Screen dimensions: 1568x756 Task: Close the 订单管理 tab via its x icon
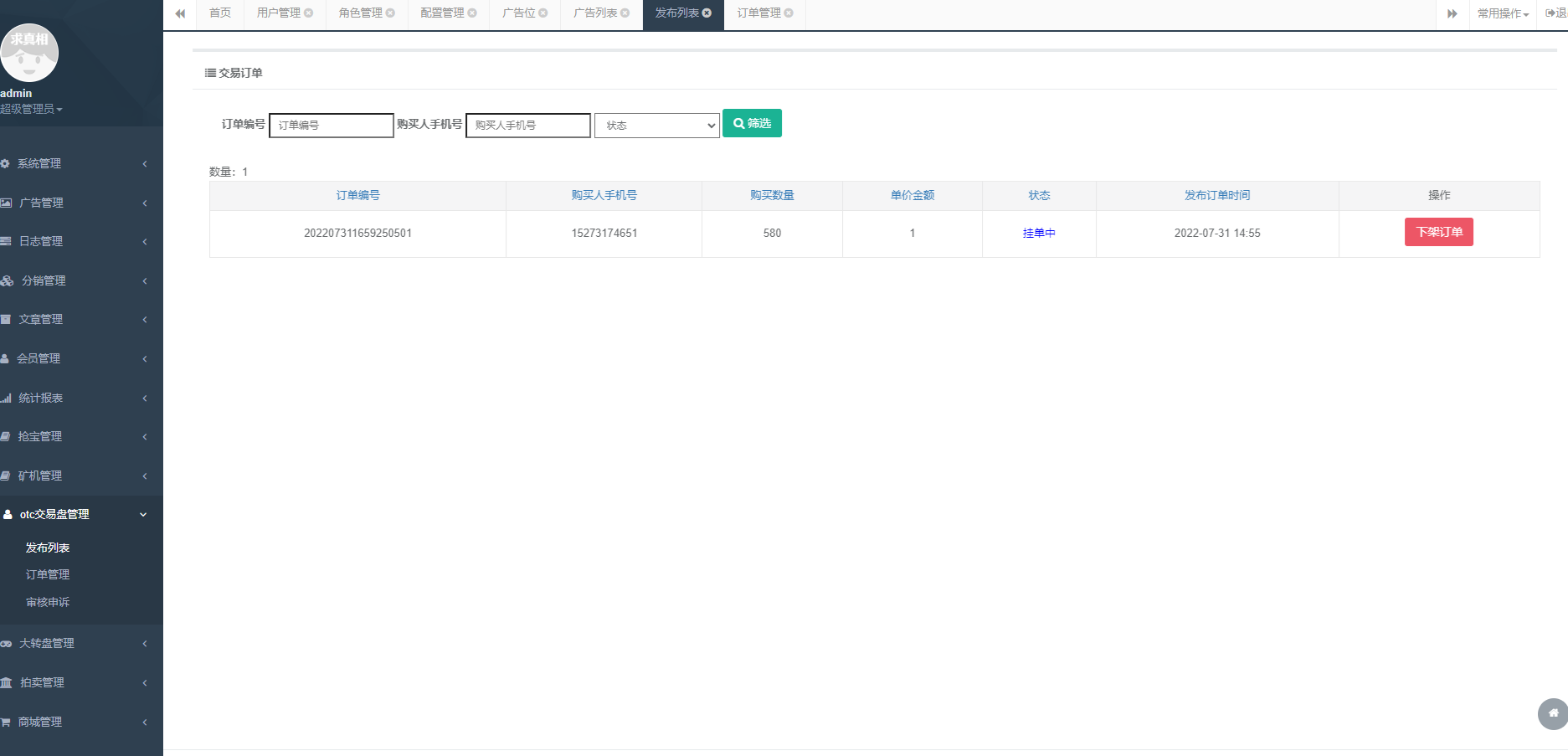(x=789, y=13)
